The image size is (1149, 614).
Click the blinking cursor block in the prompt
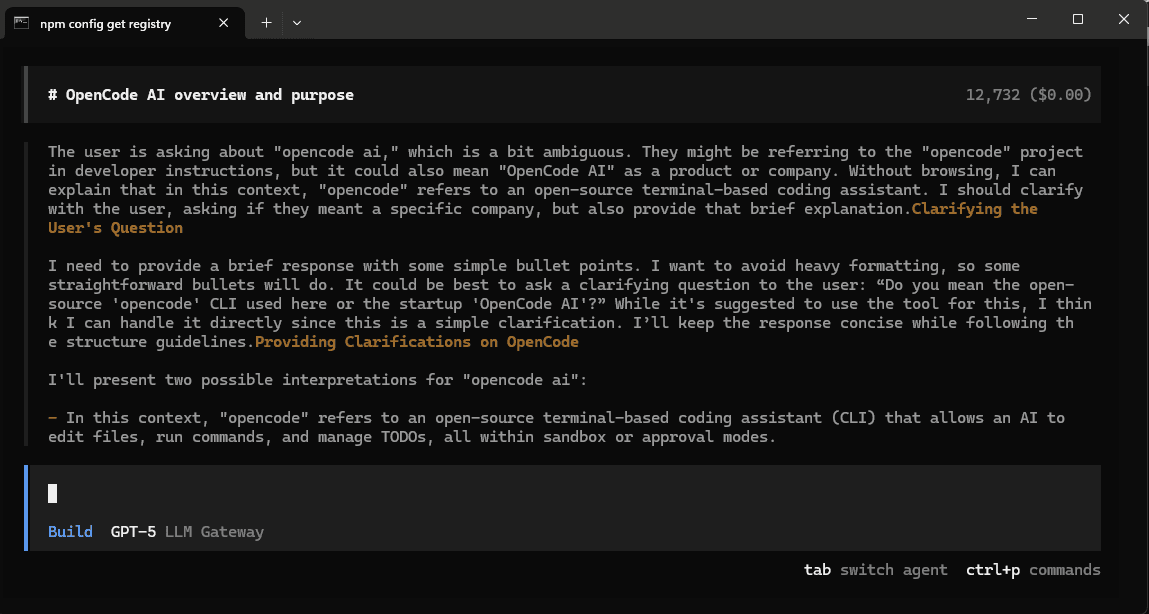click(x=51, y=492)
